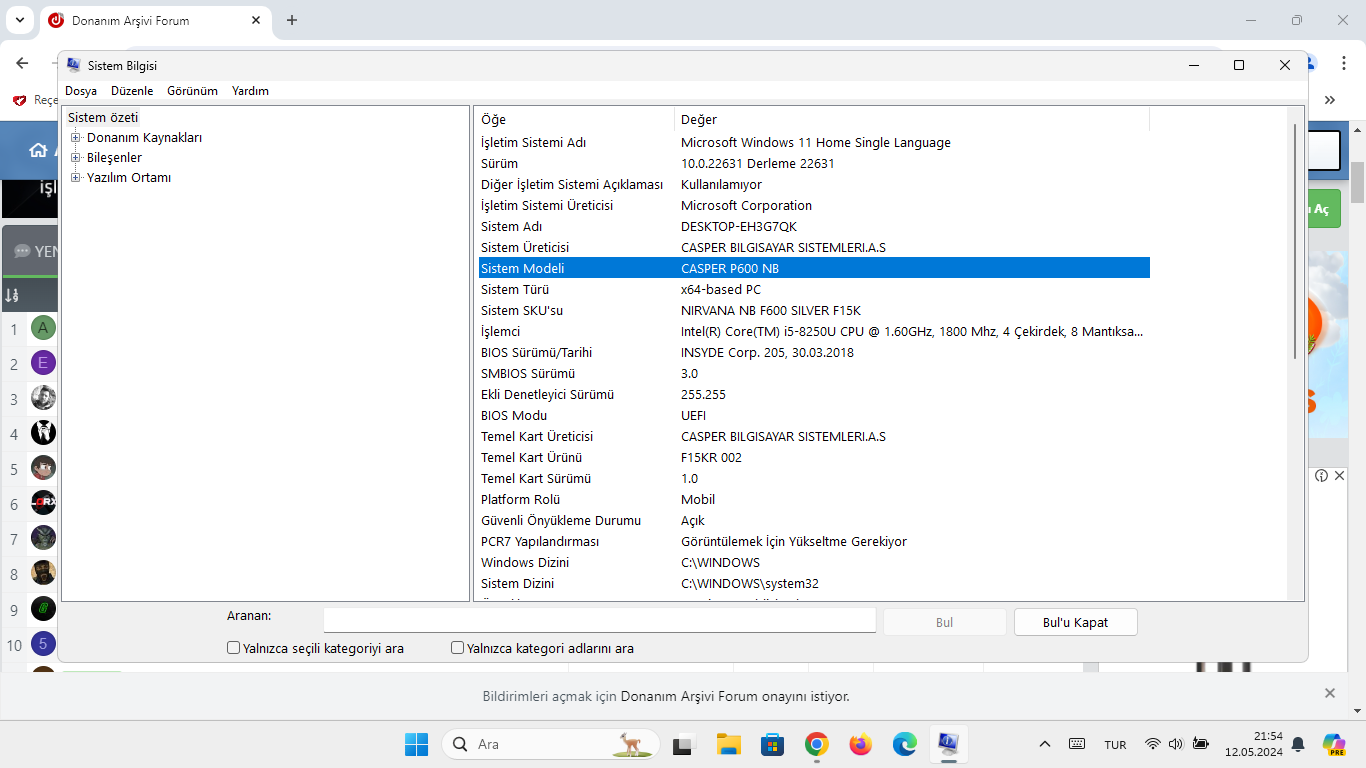The width and height of the screenshot is (1366, 768).
Task: Click the Sistem Bilgisi title bar icon
Action: [x=73, y=65]
